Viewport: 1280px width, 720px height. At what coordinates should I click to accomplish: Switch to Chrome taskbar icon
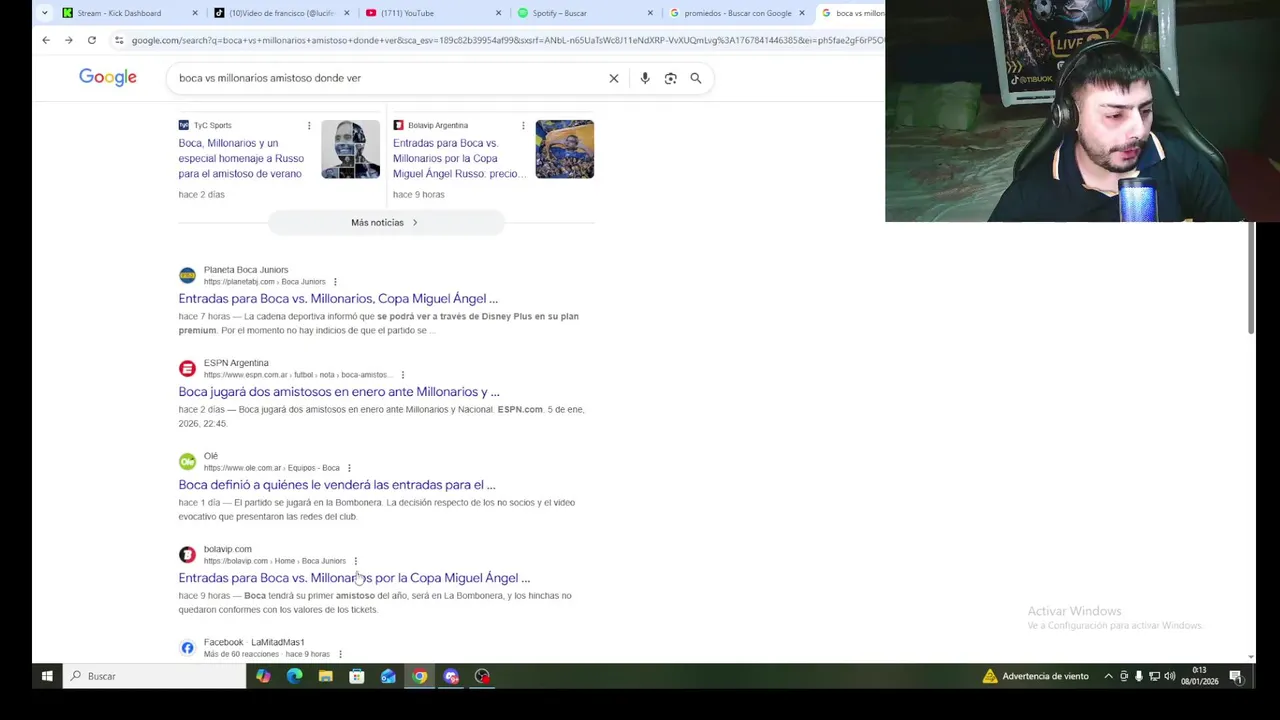[420, 676]
